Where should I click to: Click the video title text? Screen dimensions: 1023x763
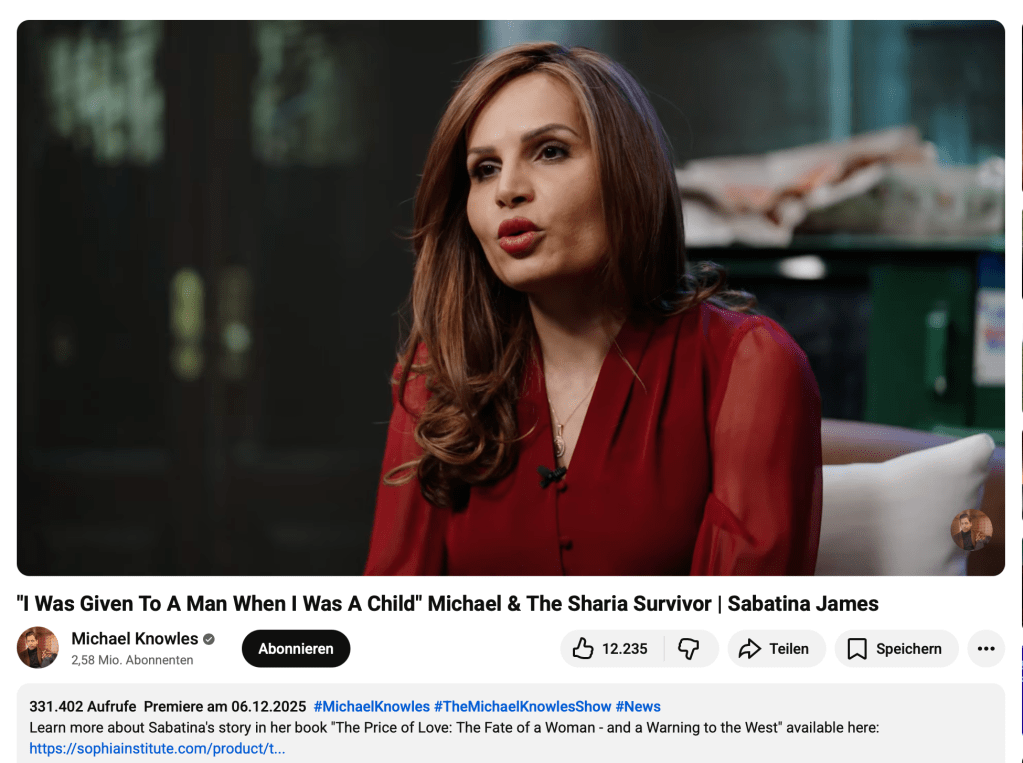[448, 603]
